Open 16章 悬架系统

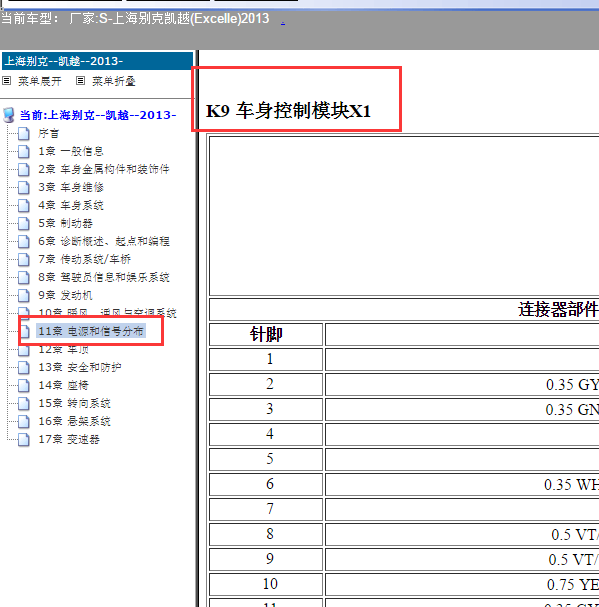coord(74,421)
